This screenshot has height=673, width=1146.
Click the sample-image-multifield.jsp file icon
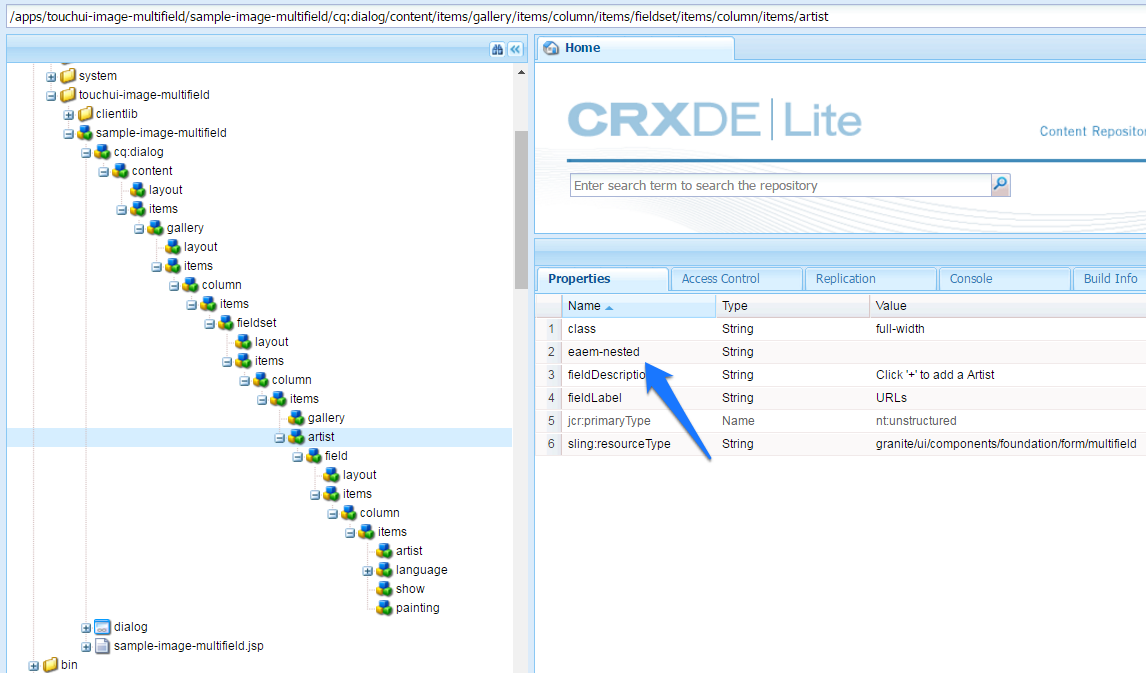point(102,645)
